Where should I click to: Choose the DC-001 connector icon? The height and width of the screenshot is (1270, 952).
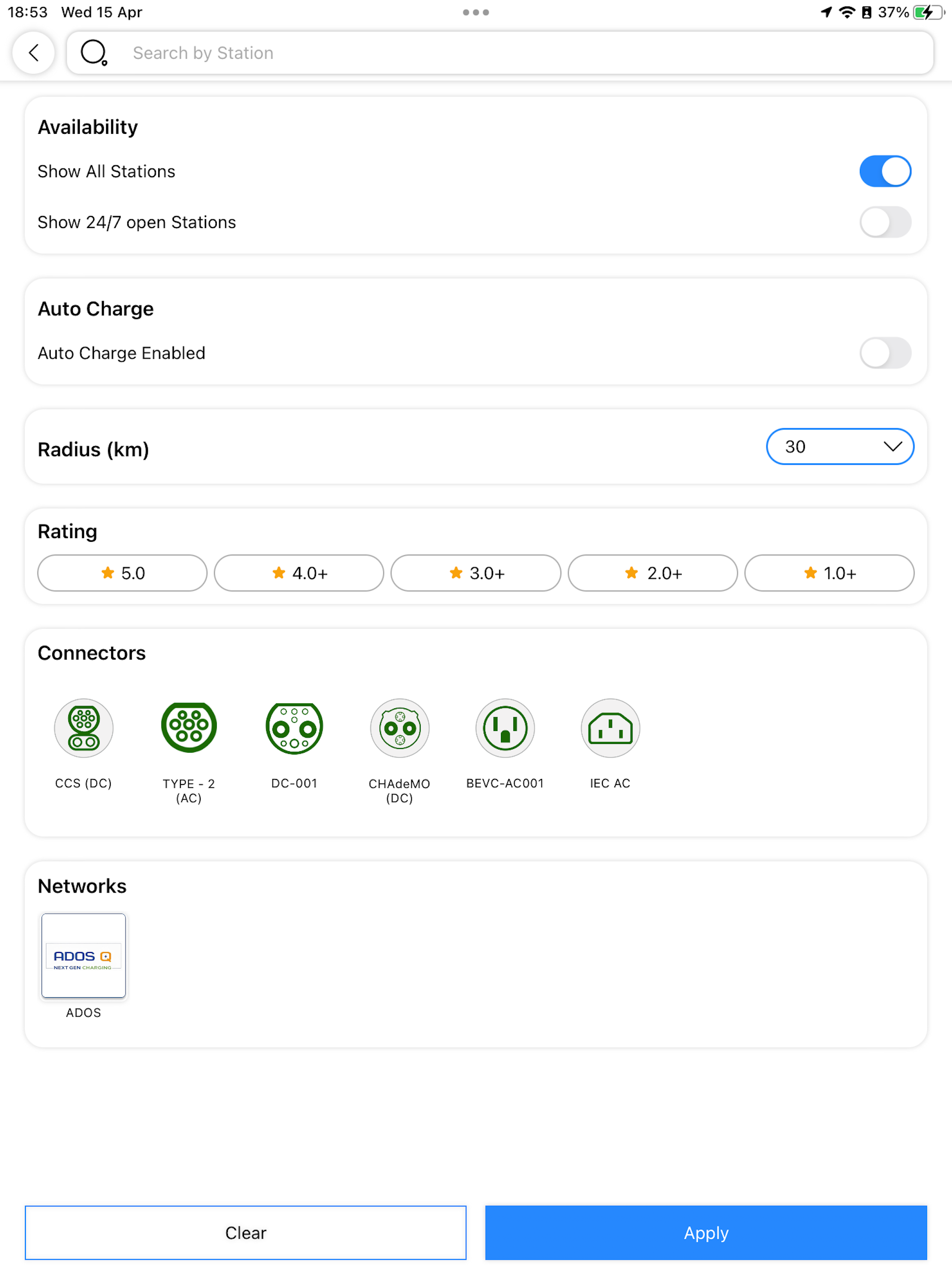pos(294,728)
